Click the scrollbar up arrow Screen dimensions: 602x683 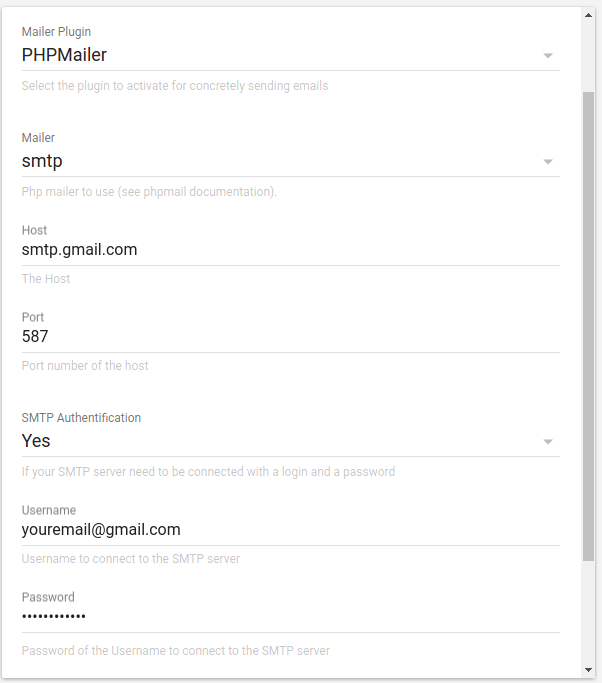click(588, 15)
